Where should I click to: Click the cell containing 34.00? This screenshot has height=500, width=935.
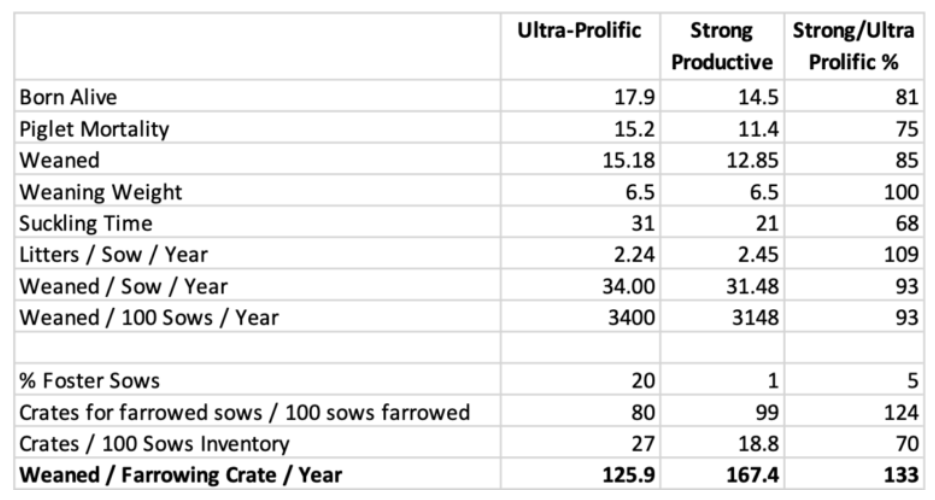pos(629,287)
